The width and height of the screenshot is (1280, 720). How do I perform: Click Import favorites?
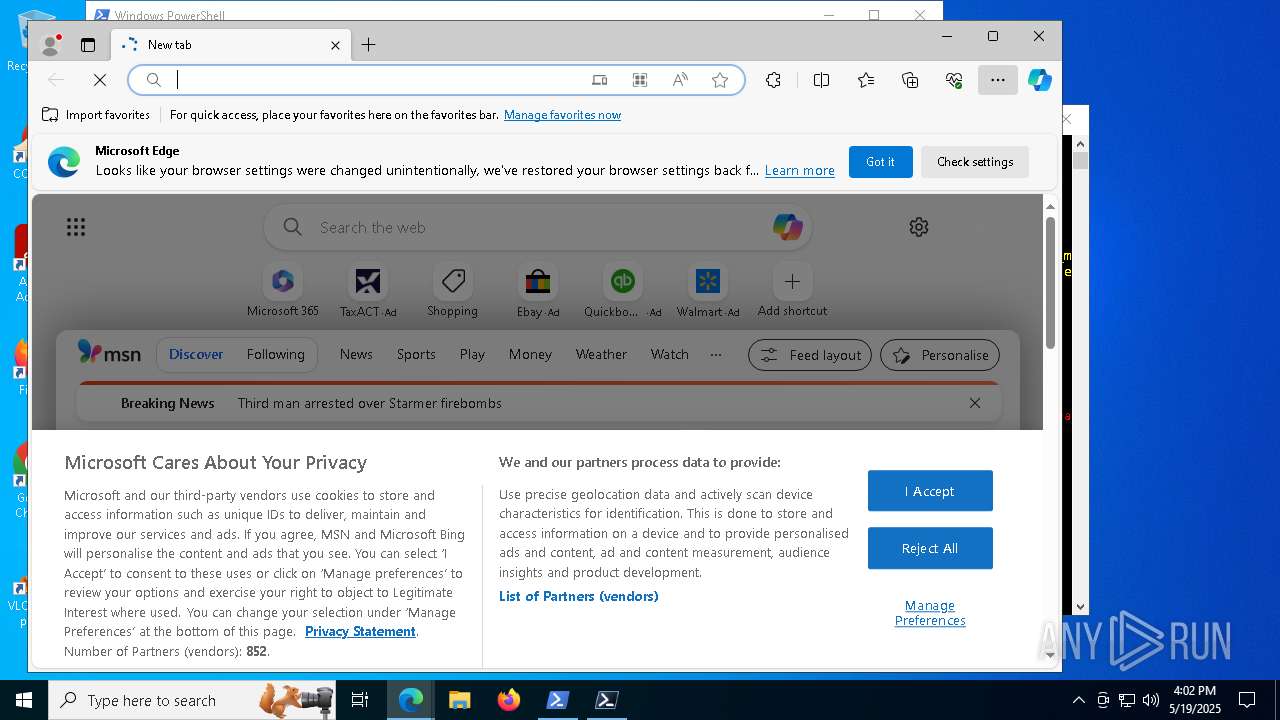click(x=96, y=115)
